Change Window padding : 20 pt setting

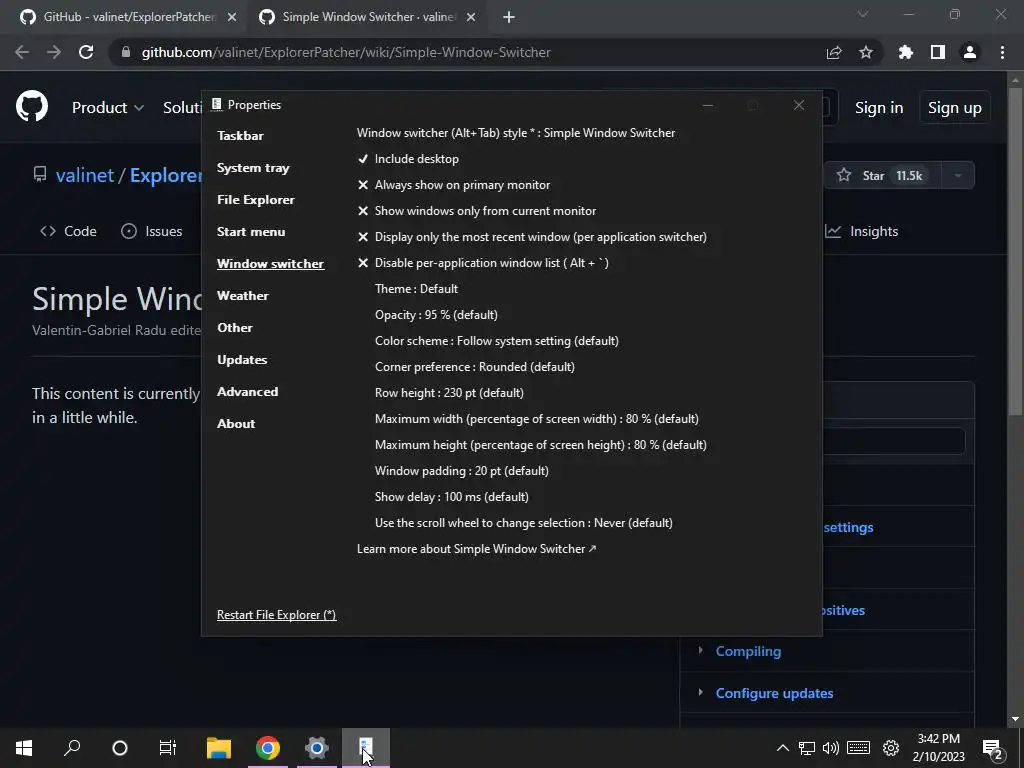tap(462, 471)
